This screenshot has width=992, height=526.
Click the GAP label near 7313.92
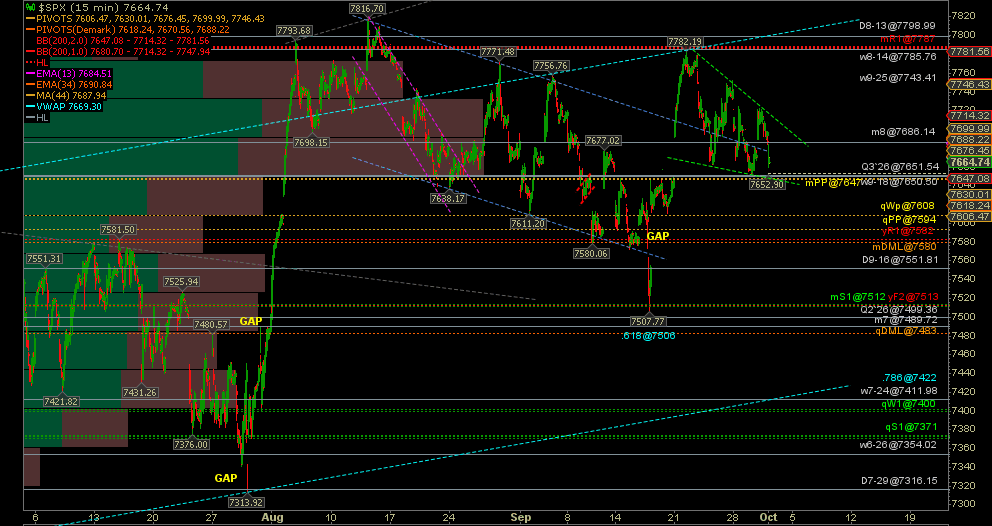pyautogui.click(x=226, y=478)
